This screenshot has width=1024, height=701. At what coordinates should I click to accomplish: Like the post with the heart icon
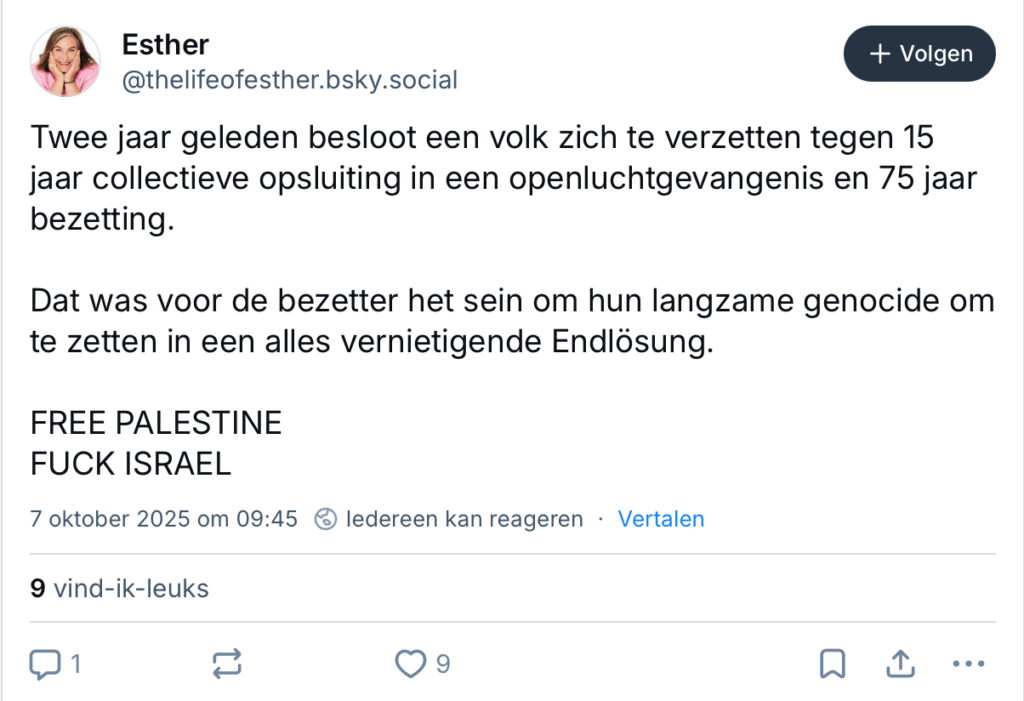(x=408, y=663)
